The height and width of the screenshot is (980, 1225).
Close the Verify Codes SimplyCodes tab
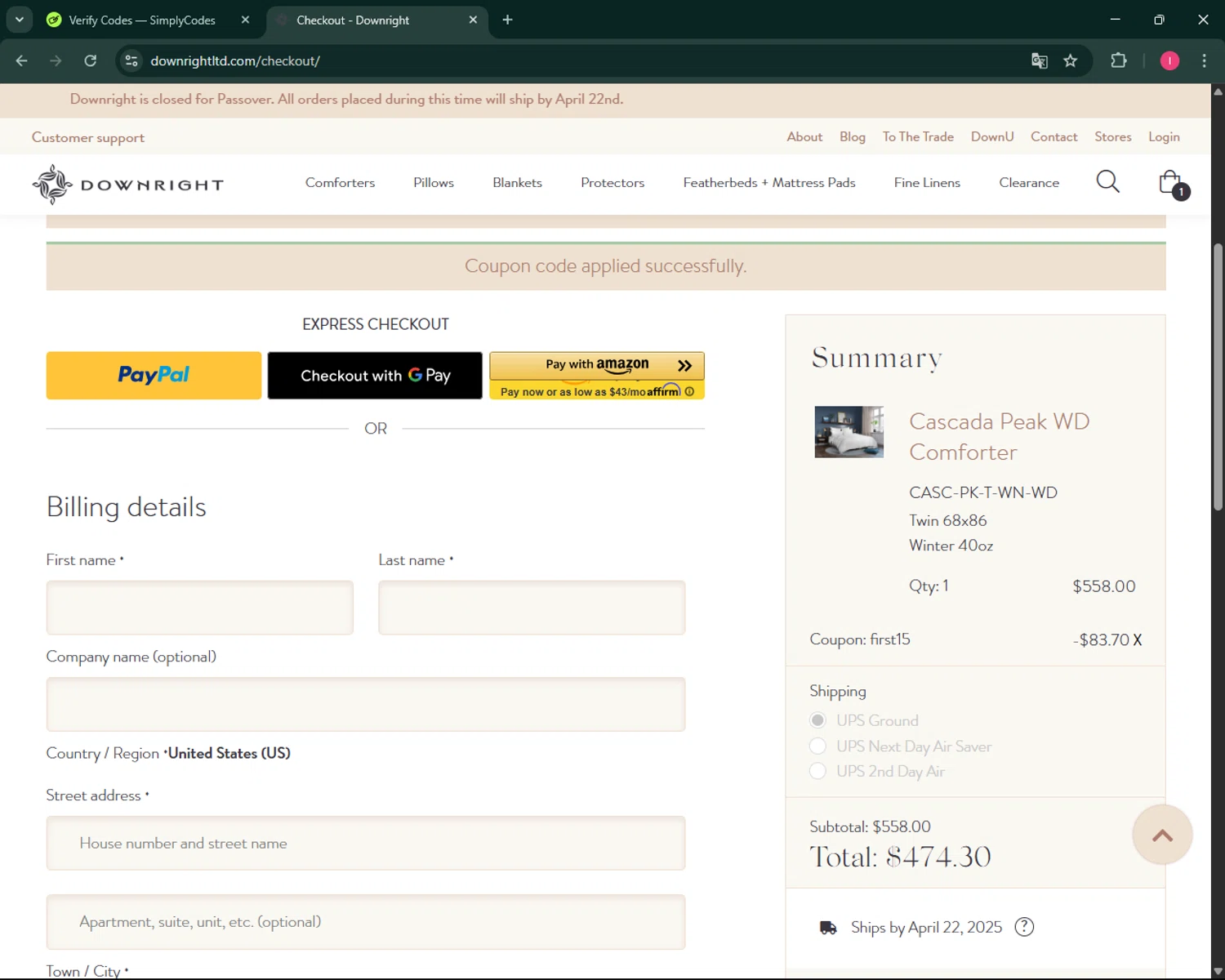pos(245,20)
